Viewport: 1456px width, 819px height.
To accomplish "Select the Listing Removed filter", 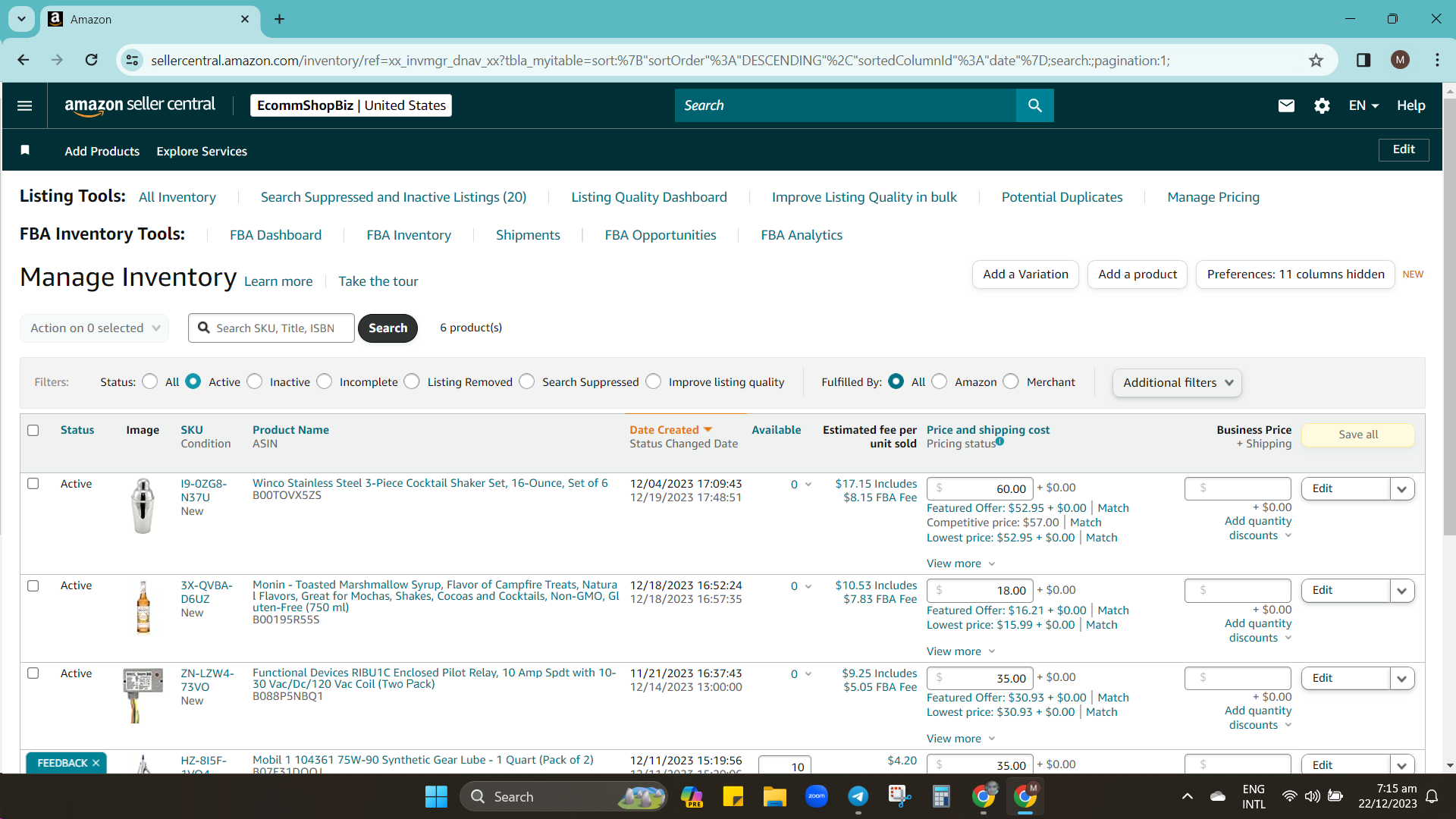I will [412, 381].
